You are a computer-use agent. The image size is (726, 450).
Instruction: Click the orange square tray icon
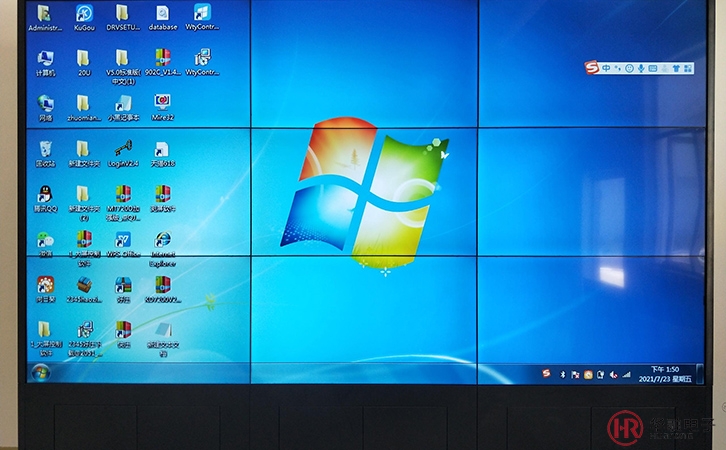588,375
